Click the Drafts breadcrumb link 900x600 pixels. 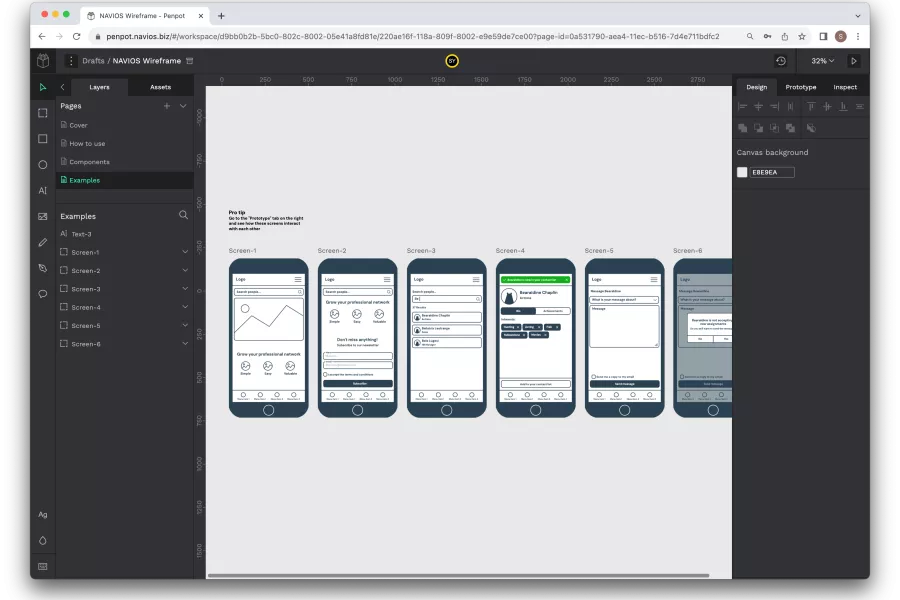pyautogui.click(x=93, y=61)
